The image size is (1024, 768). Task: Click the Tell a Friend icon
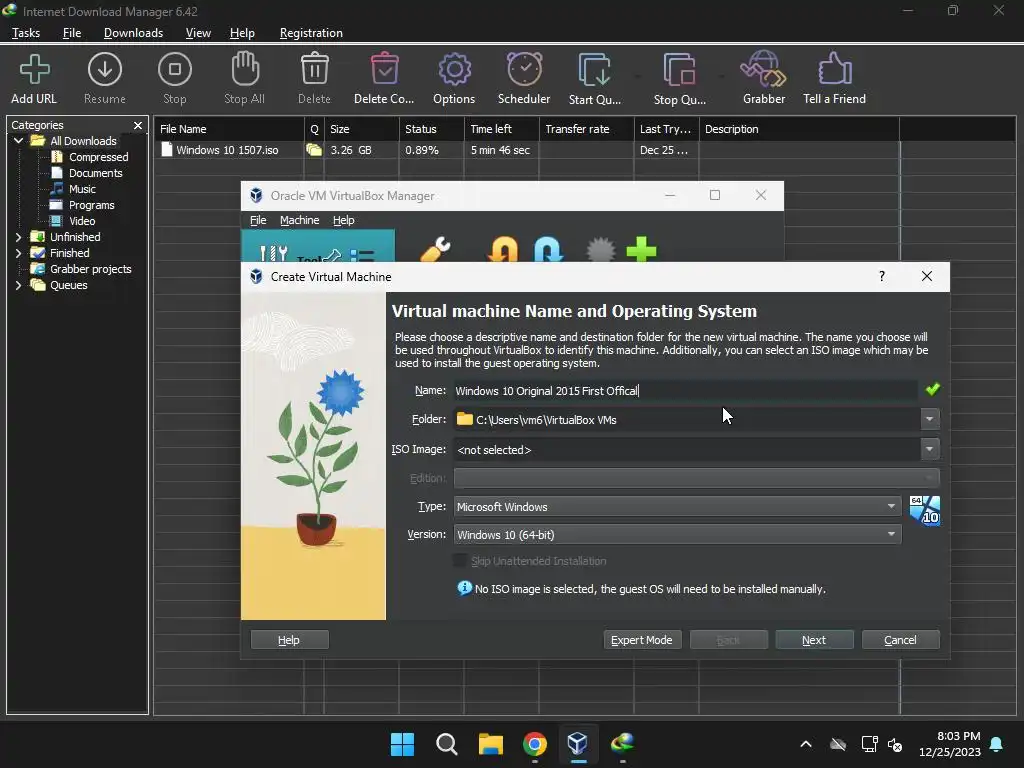pyautogui.click(x=835, y=69)
